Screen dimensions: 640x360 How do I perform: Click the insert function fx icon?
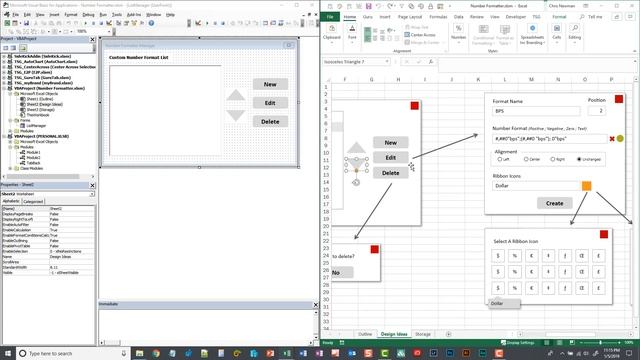point(431,62)
